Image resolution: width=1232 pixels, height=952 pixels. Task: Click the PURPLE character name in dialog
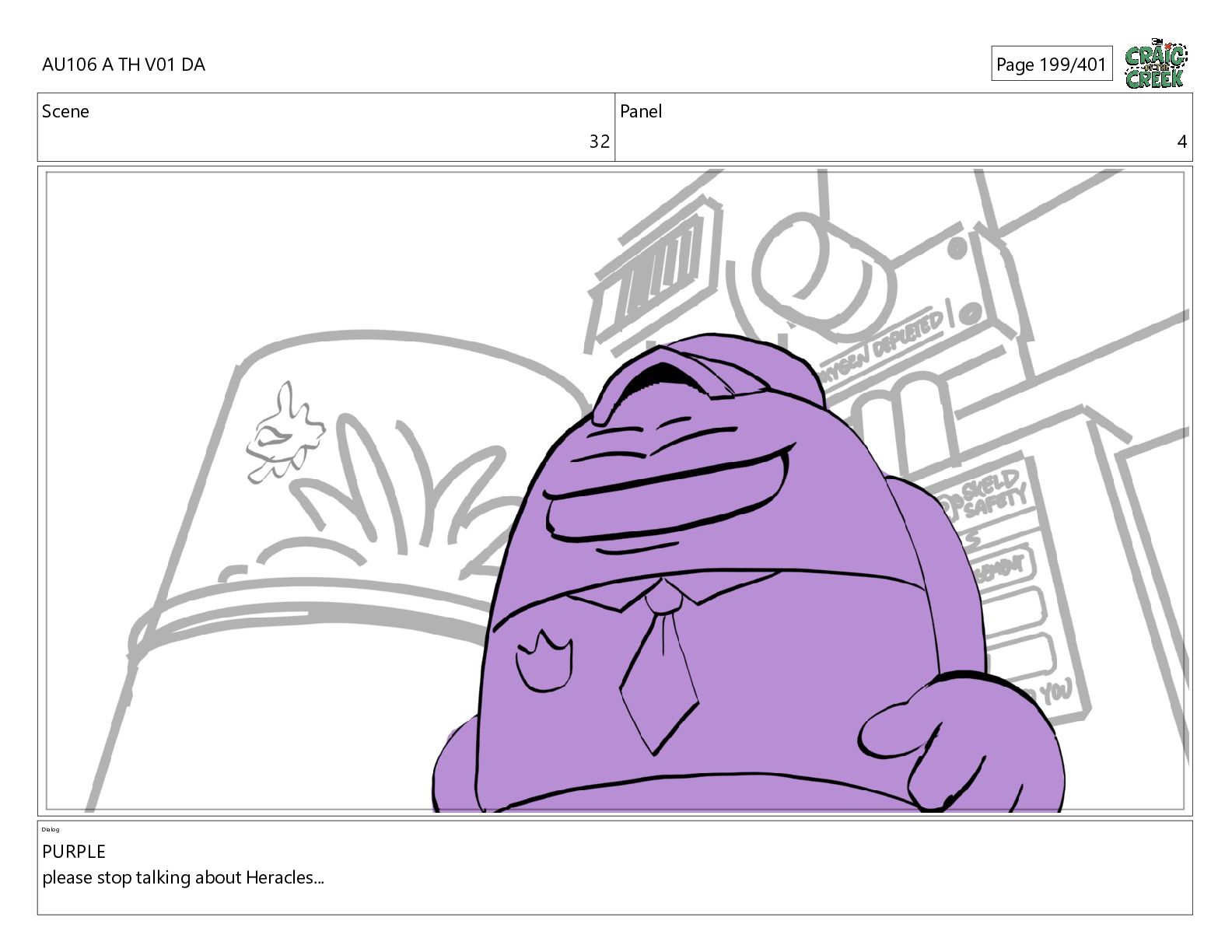click(x=74, y=852)
